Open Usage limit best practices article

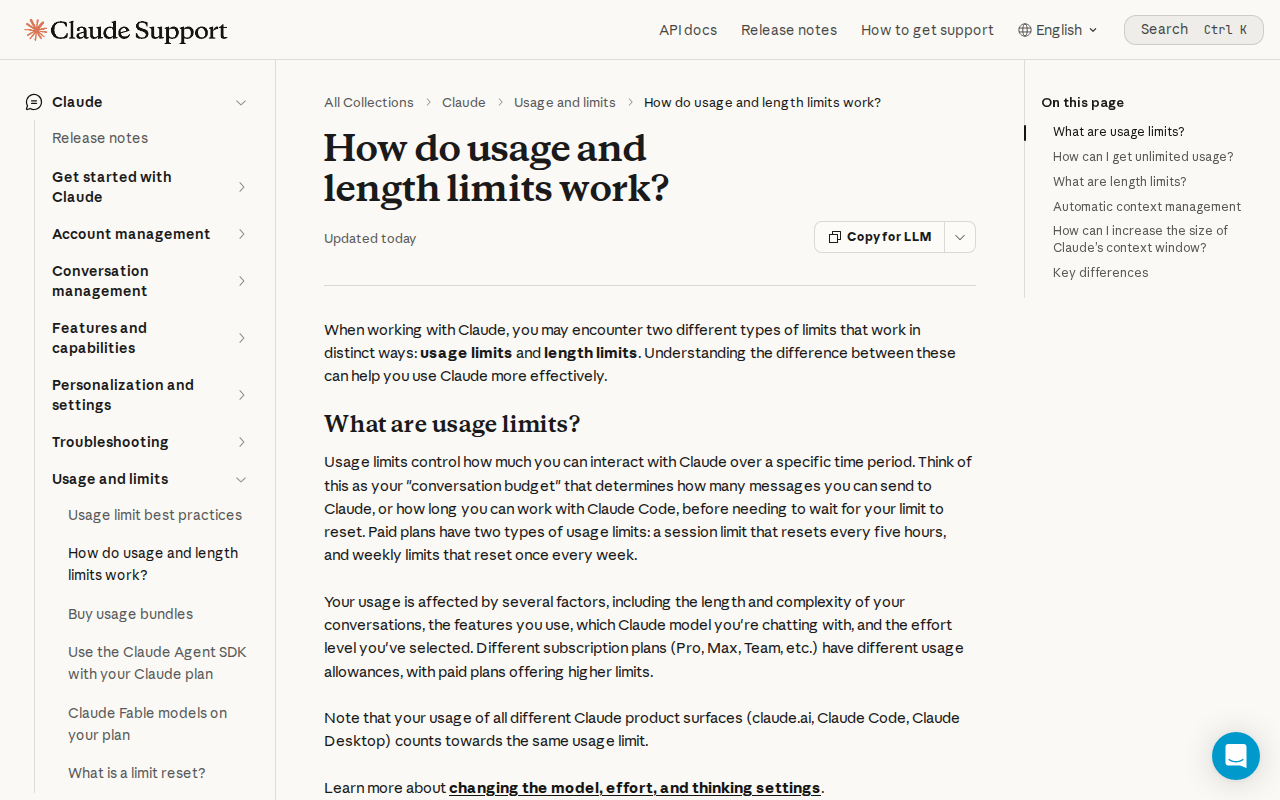coord(155,515)
